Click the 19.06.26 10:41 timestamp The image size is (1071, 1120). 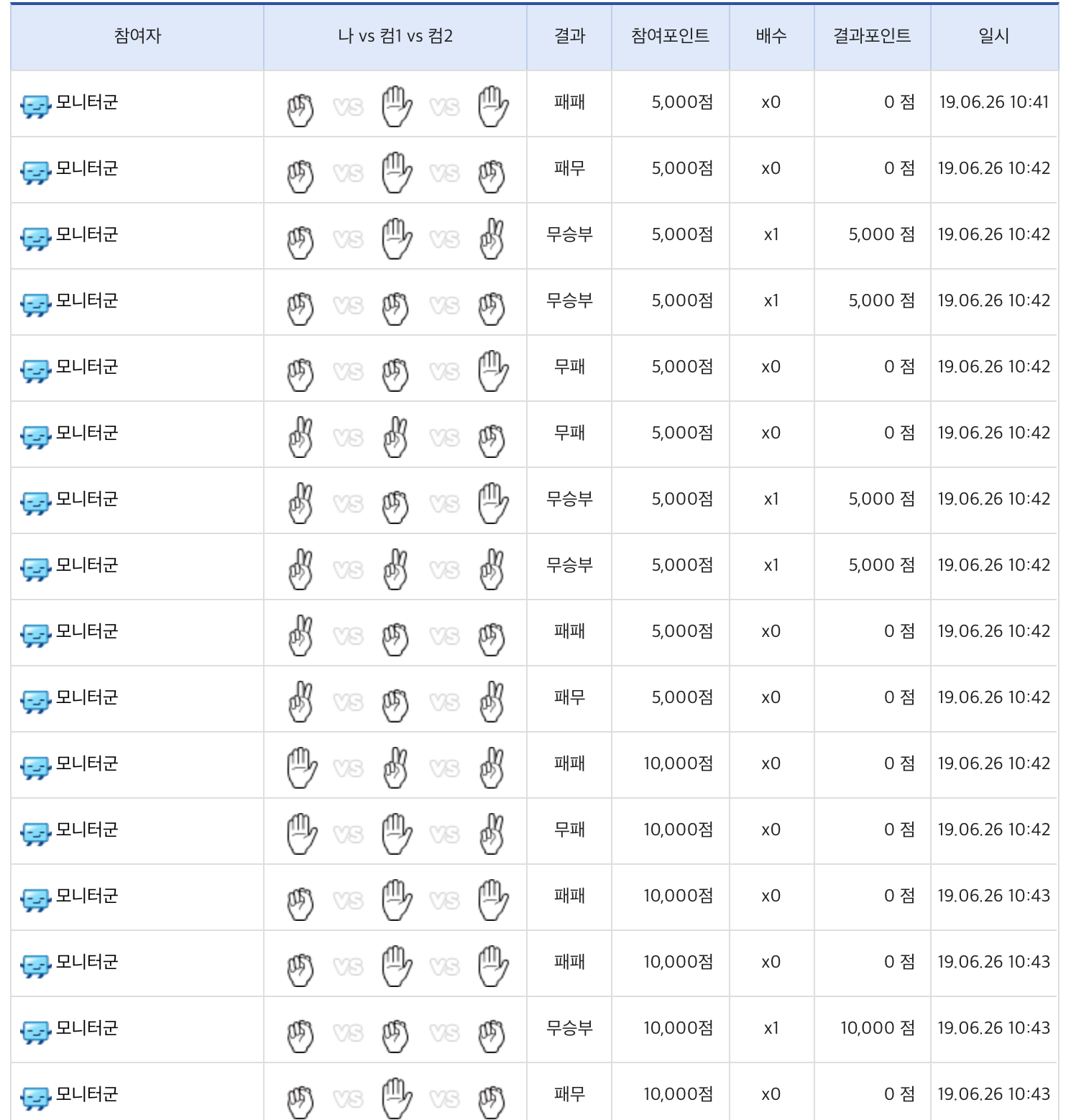(x=993, y=102)
